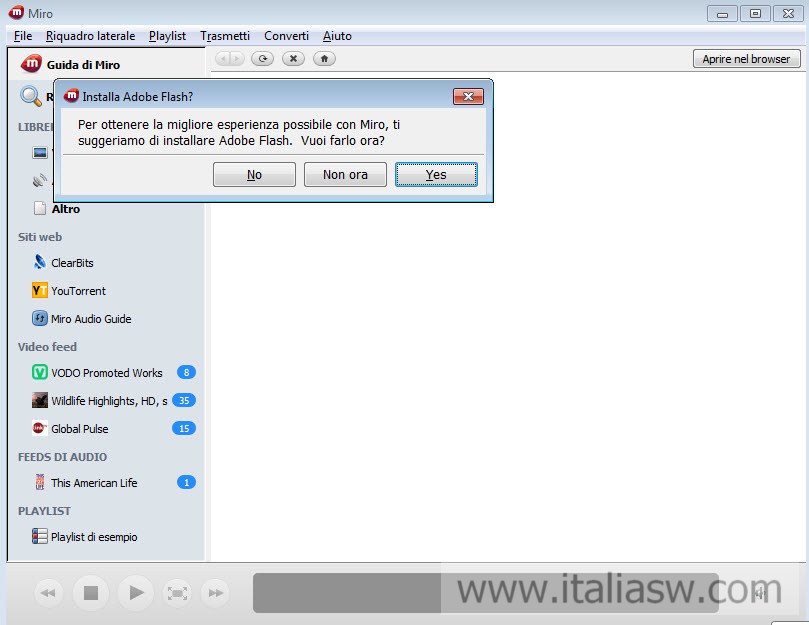Open the Converti menu
Viewport: 809px width, 625px height.
[286, 36]
